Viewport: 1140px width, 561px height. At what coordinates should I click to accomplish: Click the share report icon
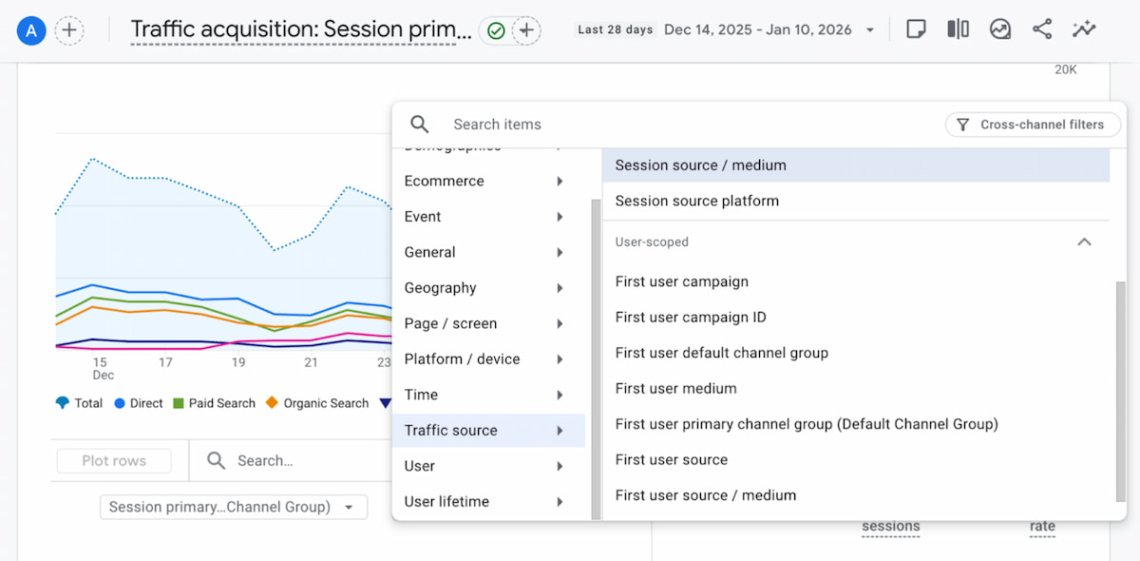[1042, 29]
